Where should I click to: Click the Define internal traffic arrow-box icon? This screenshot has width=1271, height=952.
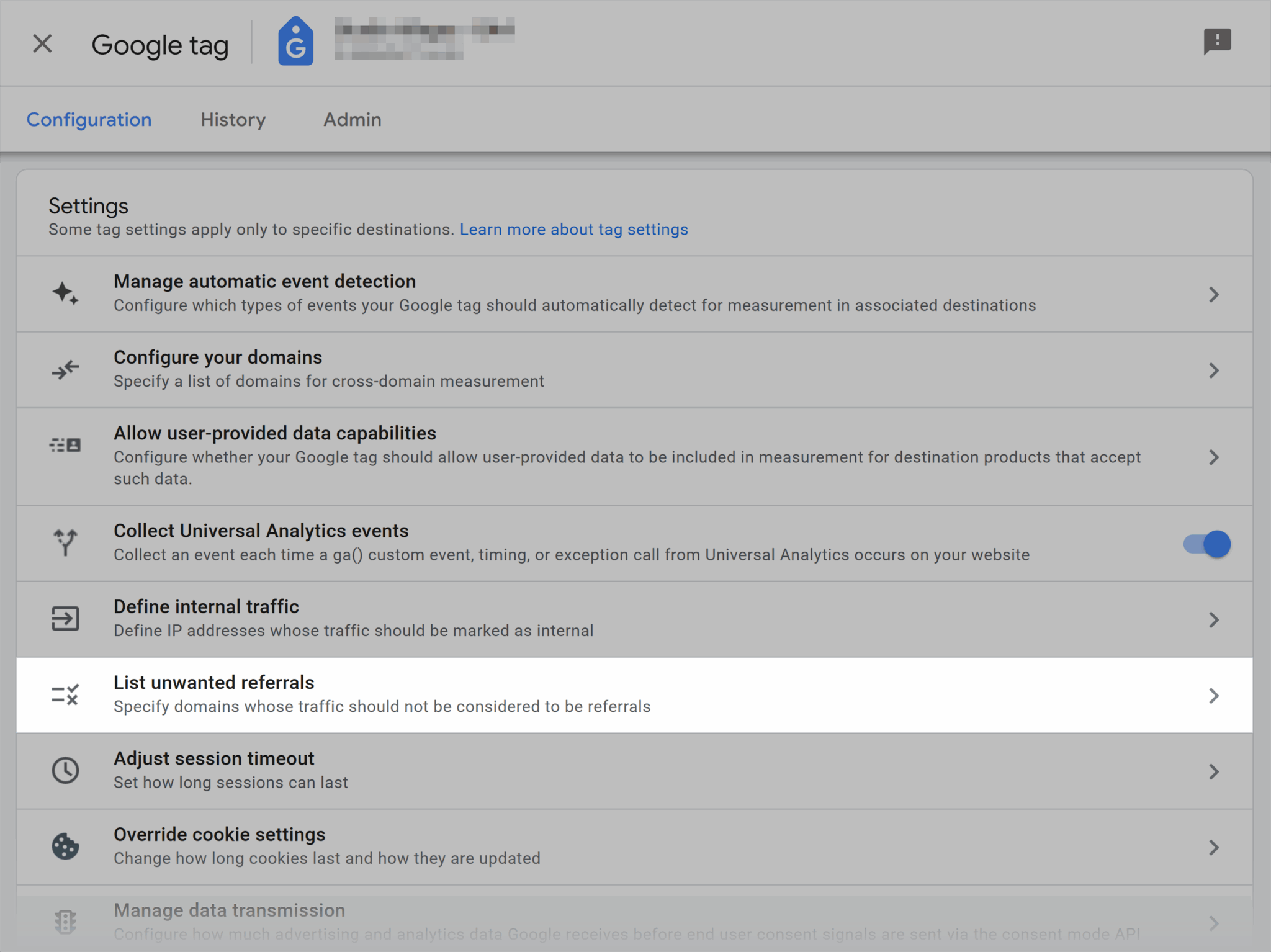pos(65,619)
